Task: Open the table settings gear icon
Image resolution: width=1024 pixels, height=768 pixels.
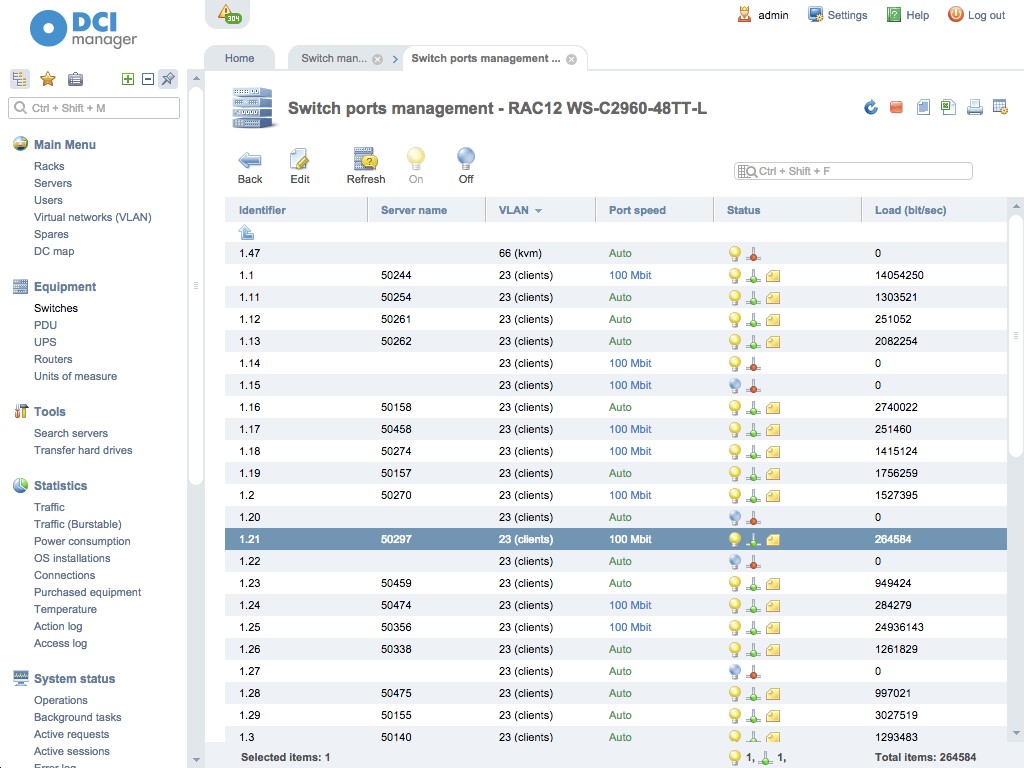Action: coord(999,107)
